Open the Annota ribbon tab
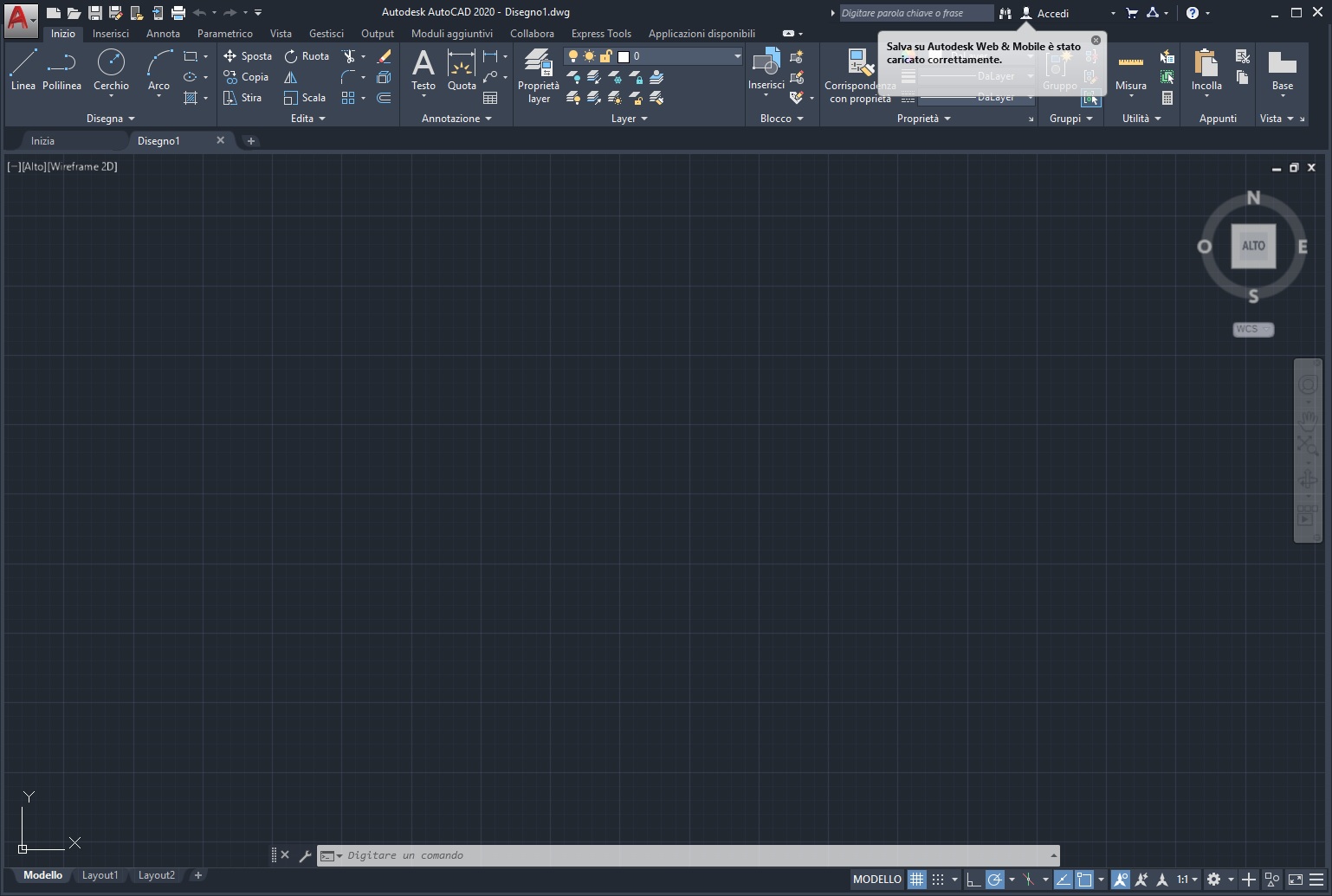The image size is (1332, 896). (163, 34)
